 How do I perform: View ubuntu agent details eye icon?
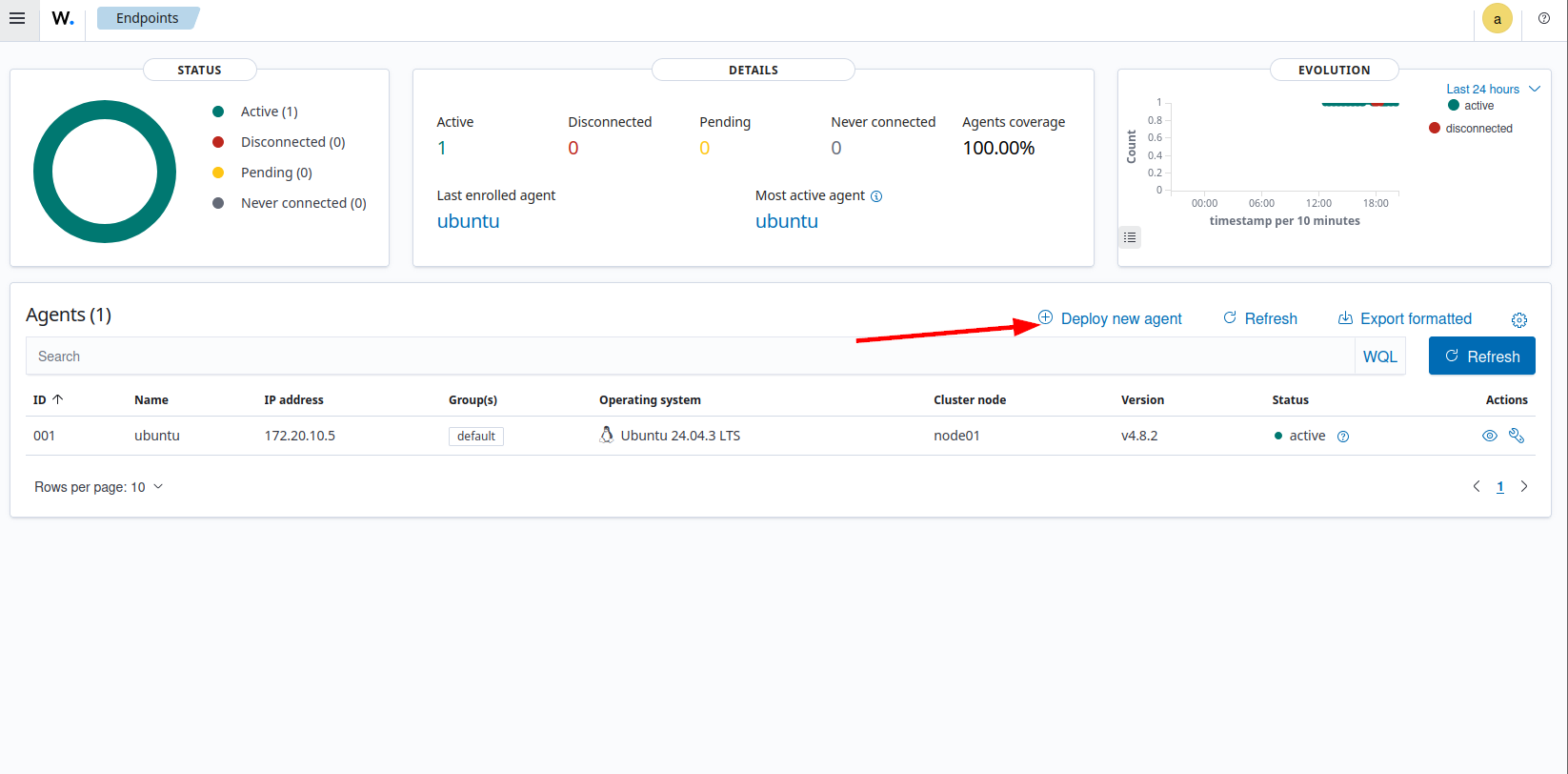click(x=1490, y=436)
